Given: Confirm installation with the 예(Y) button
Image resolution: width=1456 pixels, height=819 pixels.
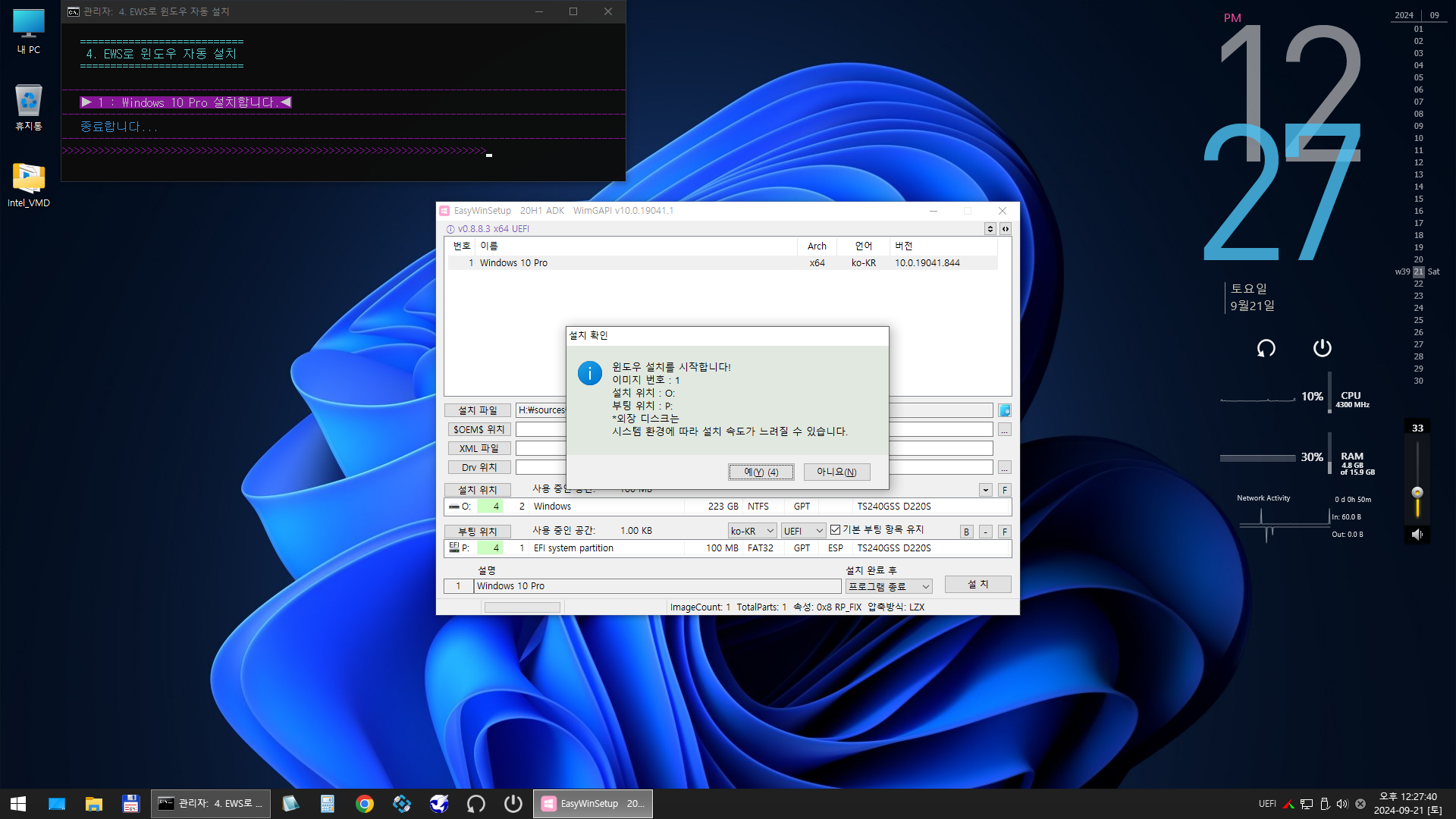Looking at the screenshot, I should (761, 472).
